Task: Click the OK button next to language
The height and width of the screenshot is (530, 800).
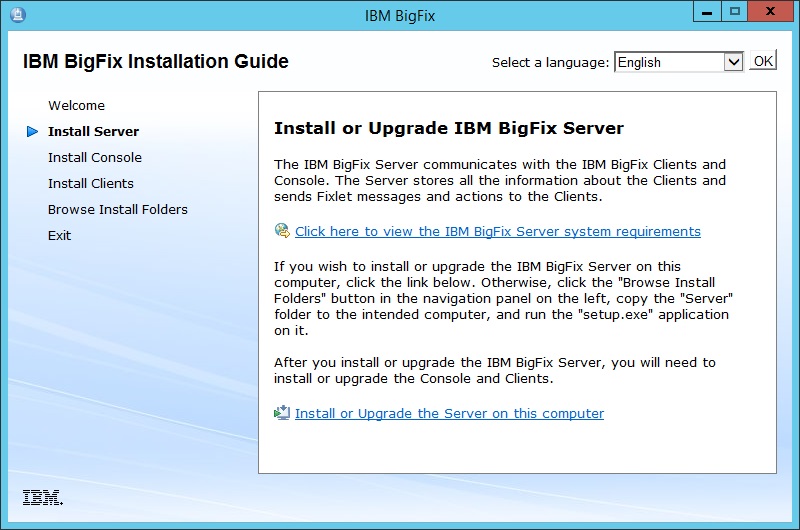Action: (x=763, y=62)
